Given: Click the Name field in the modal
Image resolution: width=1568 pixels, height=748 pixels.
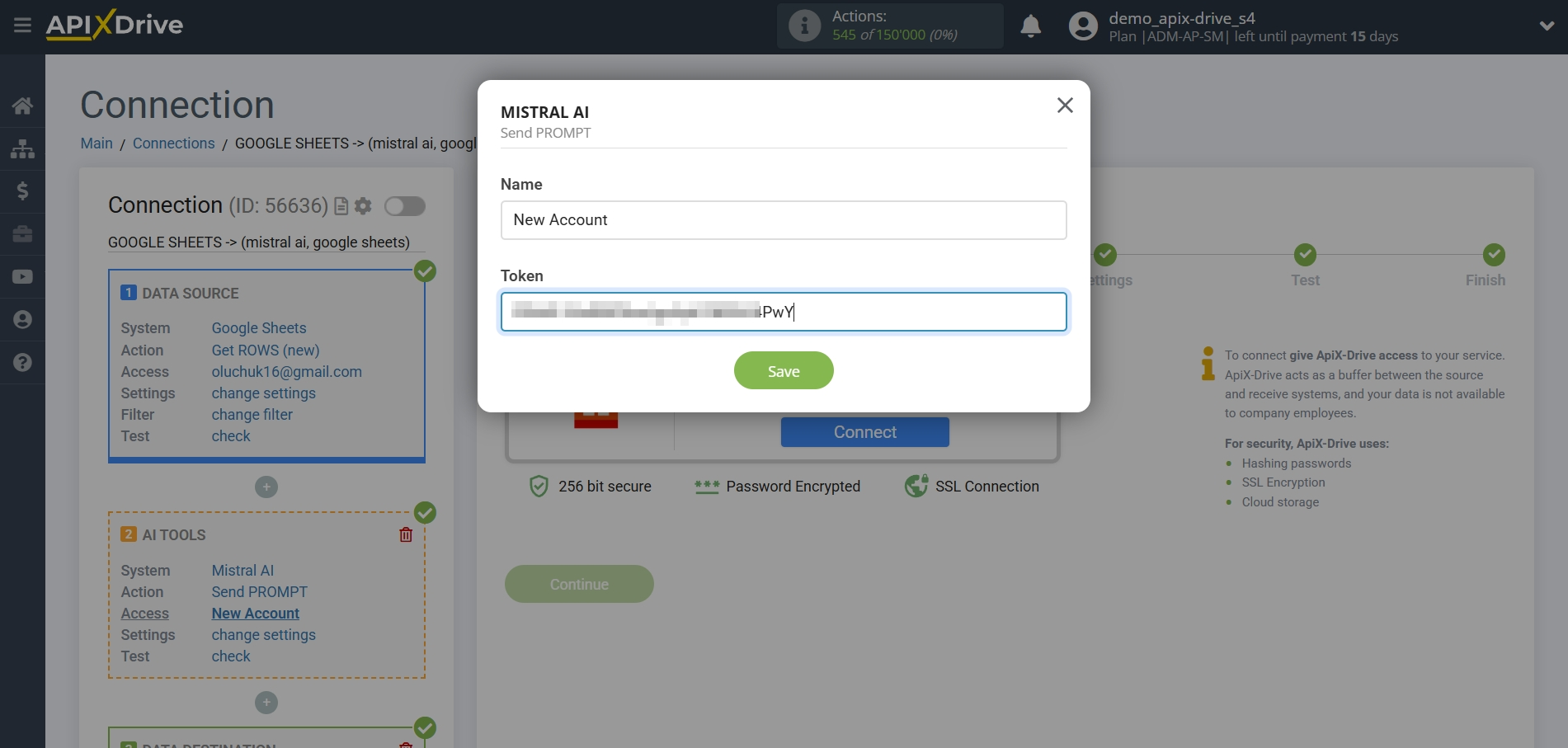Looking at the screenshot, I should [x=783, y=220].
